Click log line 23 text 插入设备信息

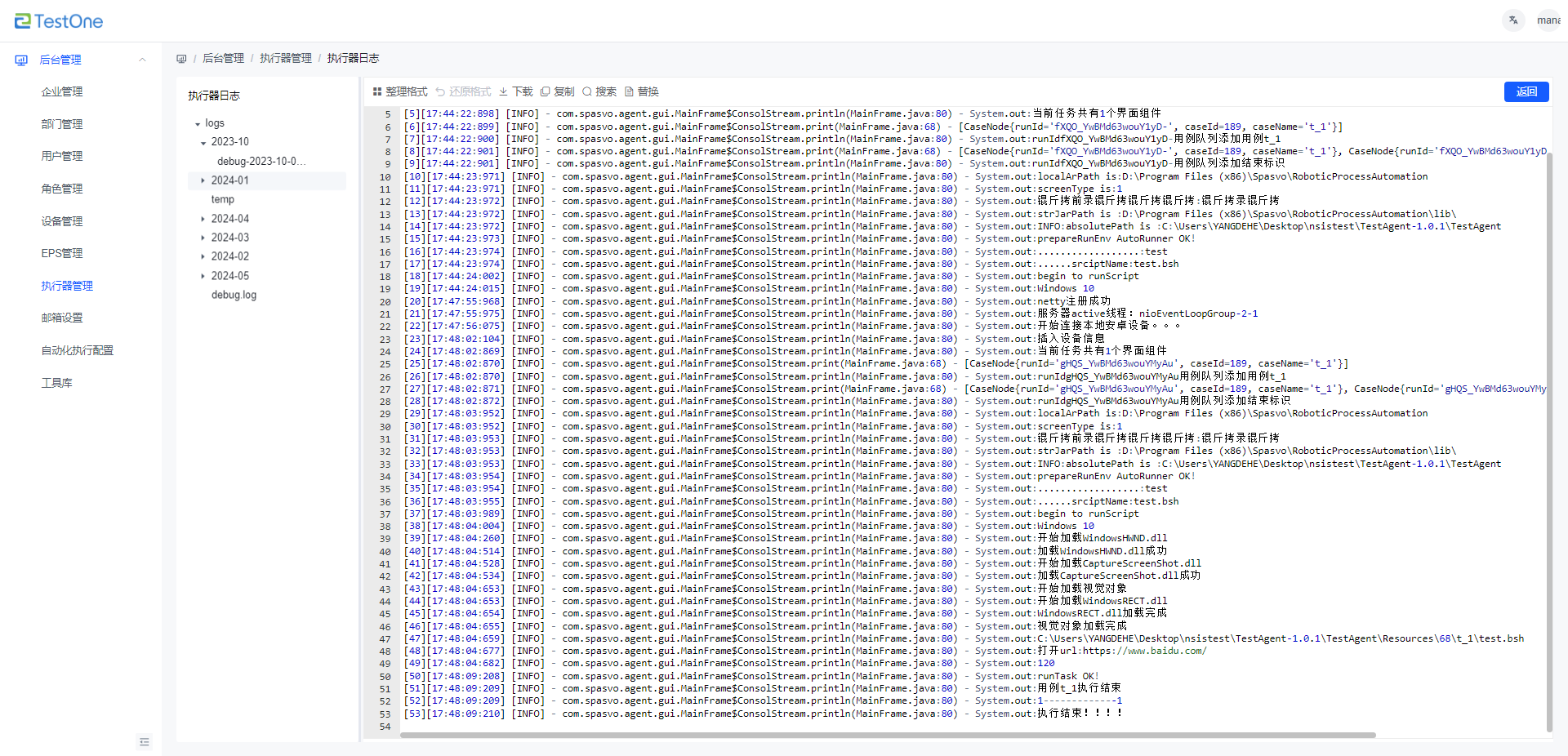tap(1071, 339)
